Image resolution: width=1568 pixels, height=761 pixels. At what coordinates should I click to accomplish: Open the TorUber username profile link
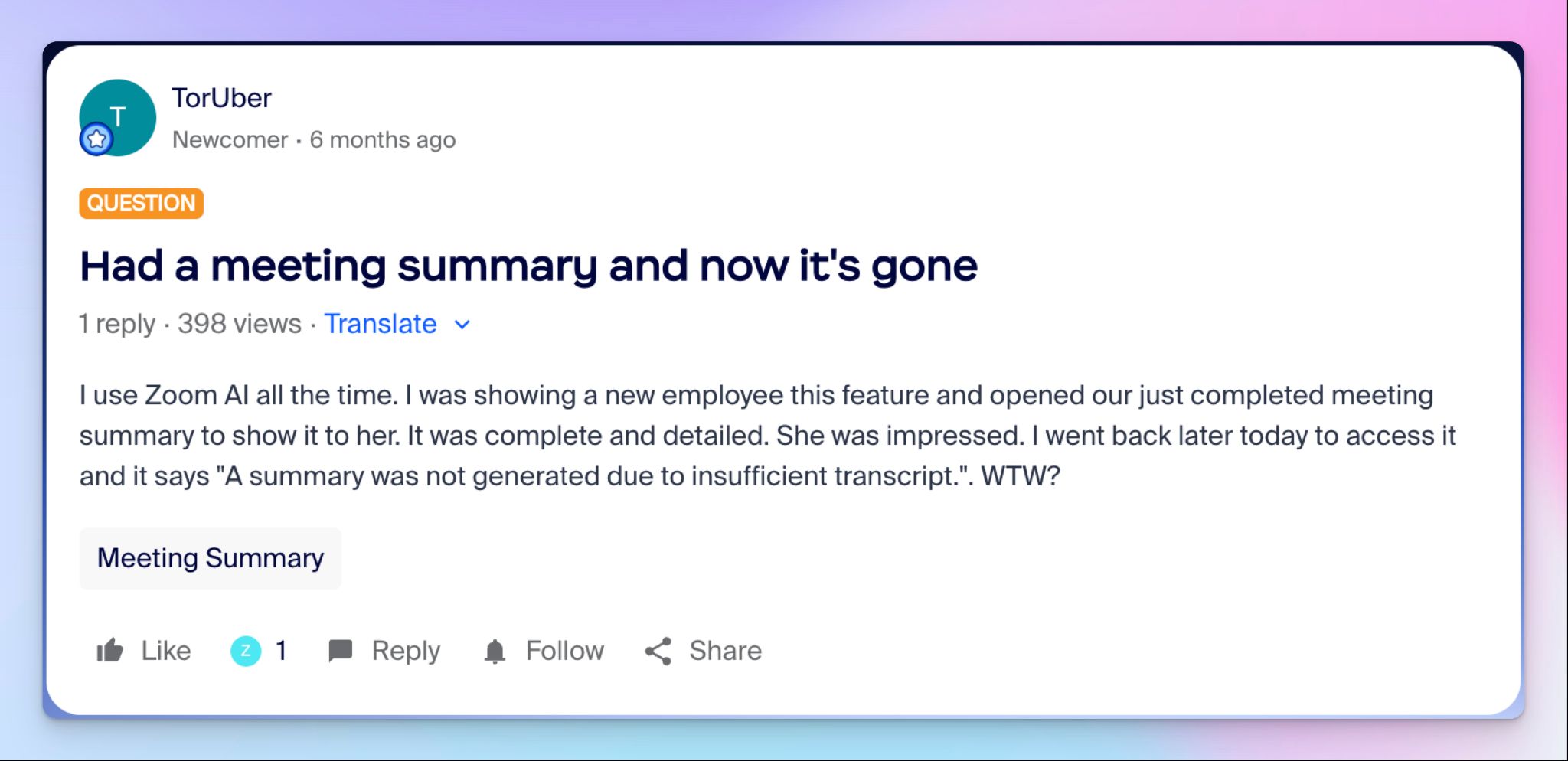(222, 97)
